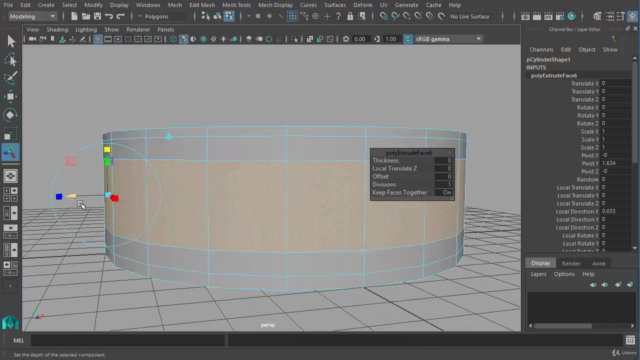
Task: Click the move layer up icon
Action: pyautogui.click(x=593, y=284)
